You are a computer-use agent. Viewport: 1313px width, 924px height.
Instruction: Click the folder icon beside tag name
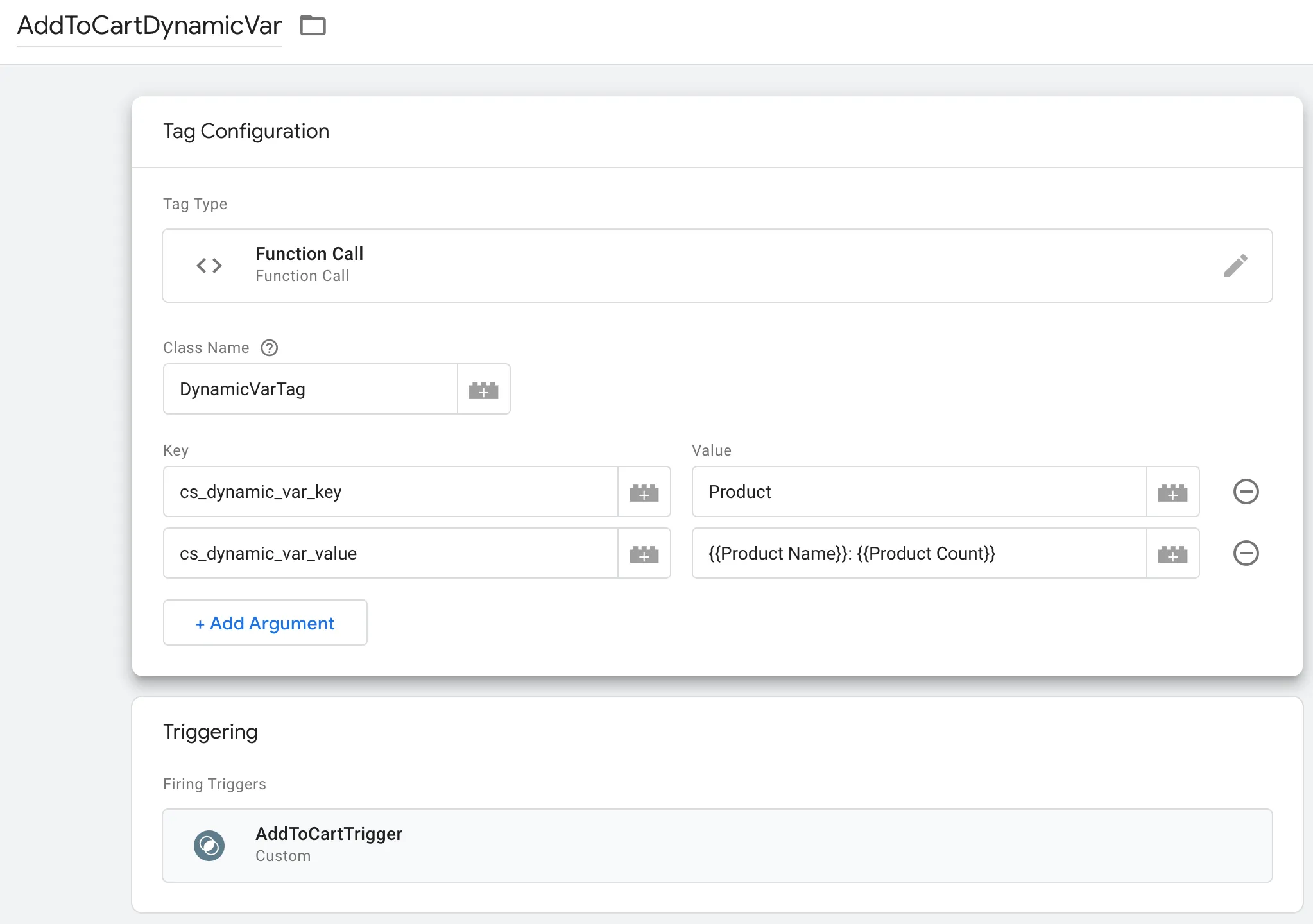(313, 26)
